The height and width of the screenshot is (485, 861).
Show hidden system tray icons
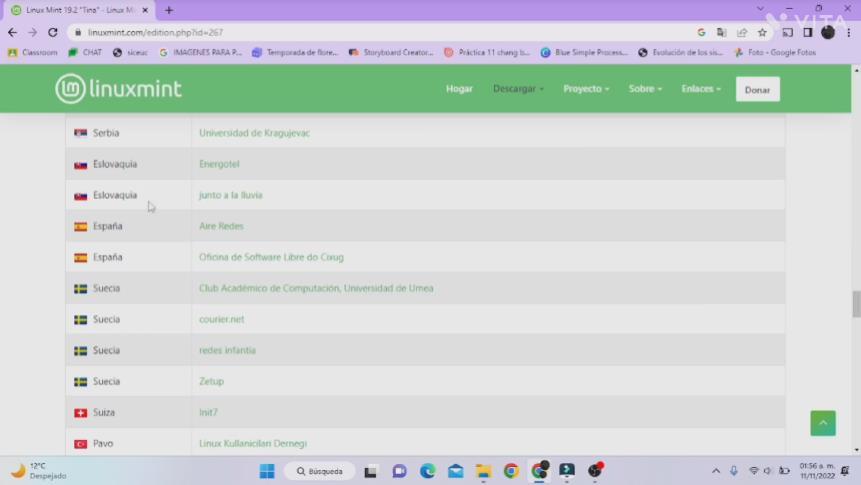(715, 471)
